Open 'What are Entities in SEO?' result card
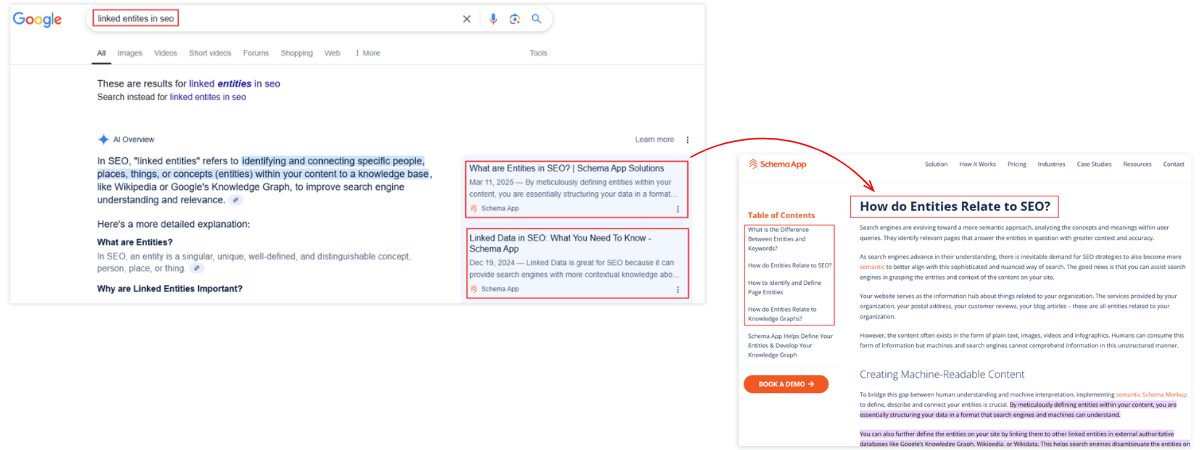 pyautogui.click(x=576, y=189)
